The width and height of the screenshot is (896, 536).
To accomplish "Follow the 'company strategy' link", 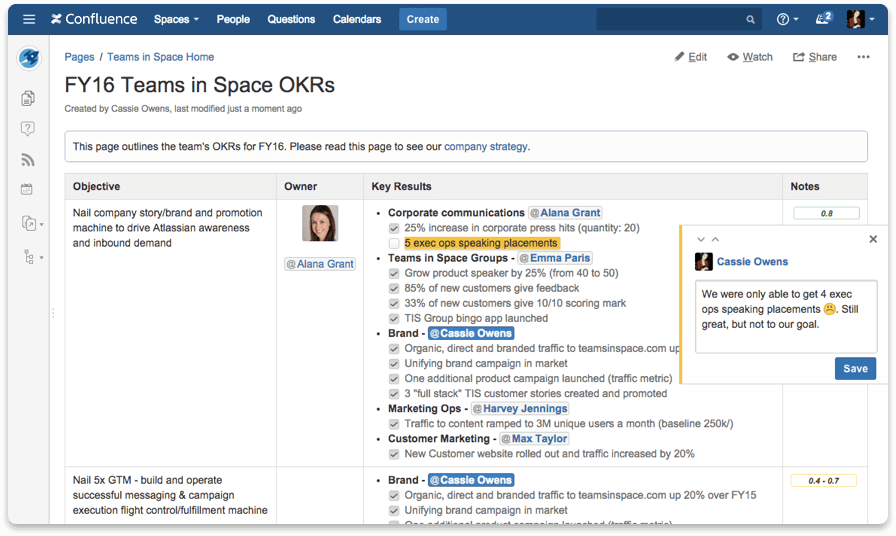I will click(x=485, y=146).
